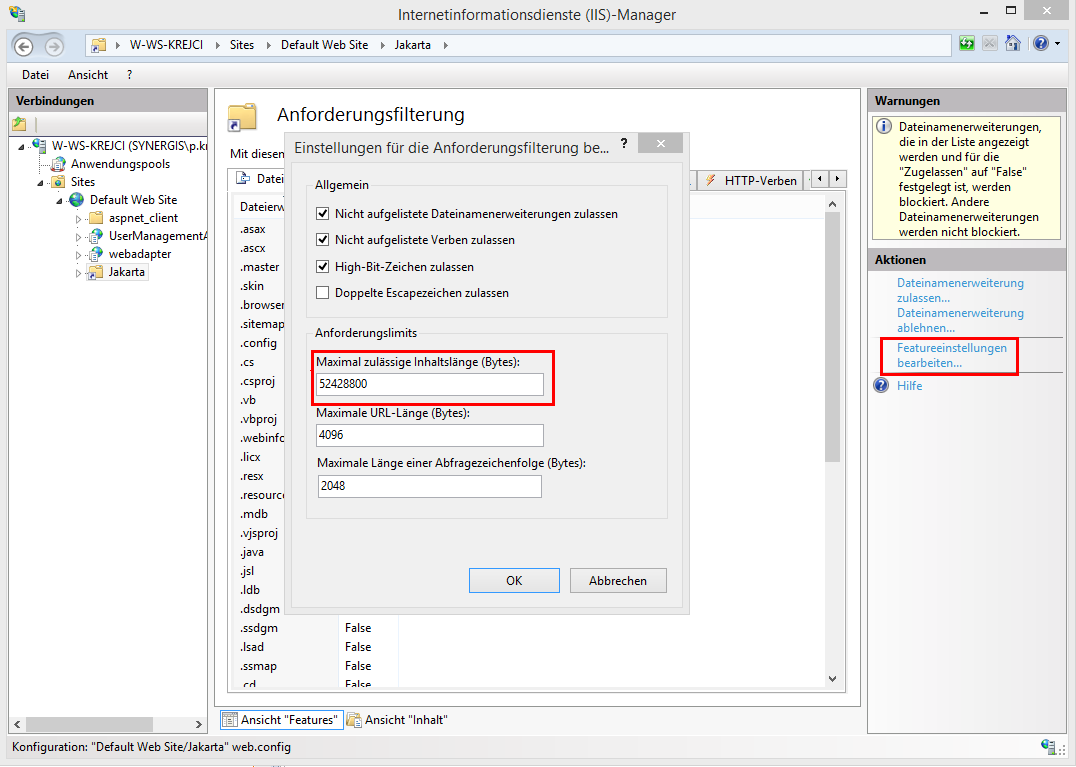The width and height of the screenshot is (1076, 767).
Task: Click the Abfragezeichenfolge length field
Action: [x=430, y=486]
